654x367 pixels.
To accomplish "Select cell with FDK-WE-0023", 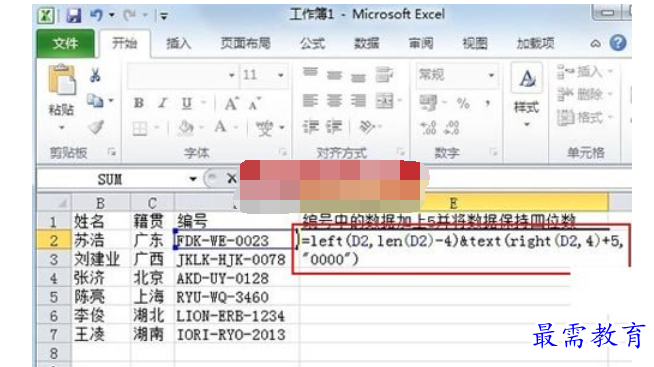I will (x=235, y=241).
